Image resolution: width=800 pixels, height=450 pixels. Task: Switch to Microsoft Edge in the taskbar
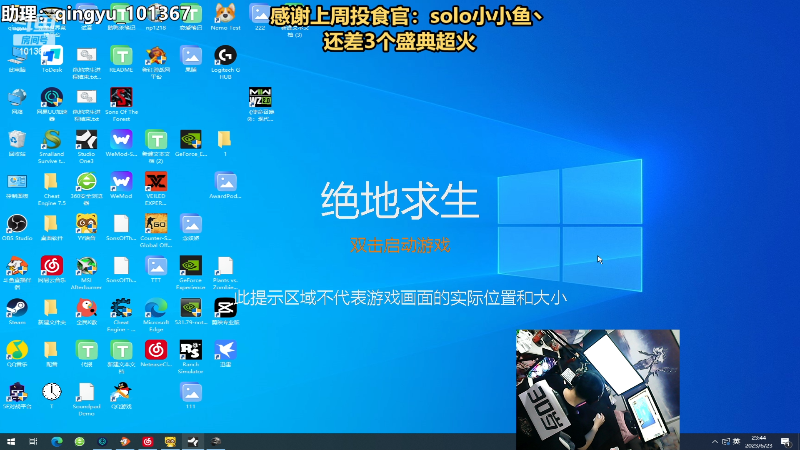pos(57,441)
